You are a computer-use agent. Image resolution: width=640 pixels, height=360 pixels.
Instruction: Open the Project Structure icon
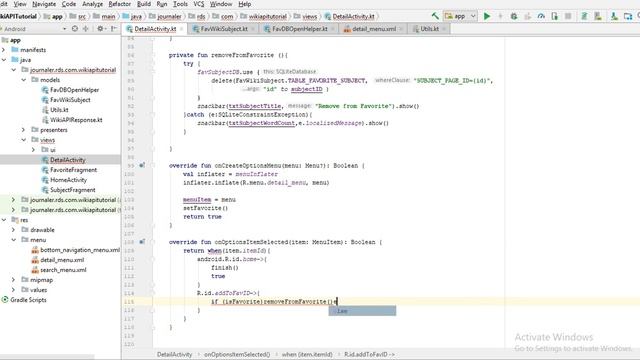(x=628, y=16)
